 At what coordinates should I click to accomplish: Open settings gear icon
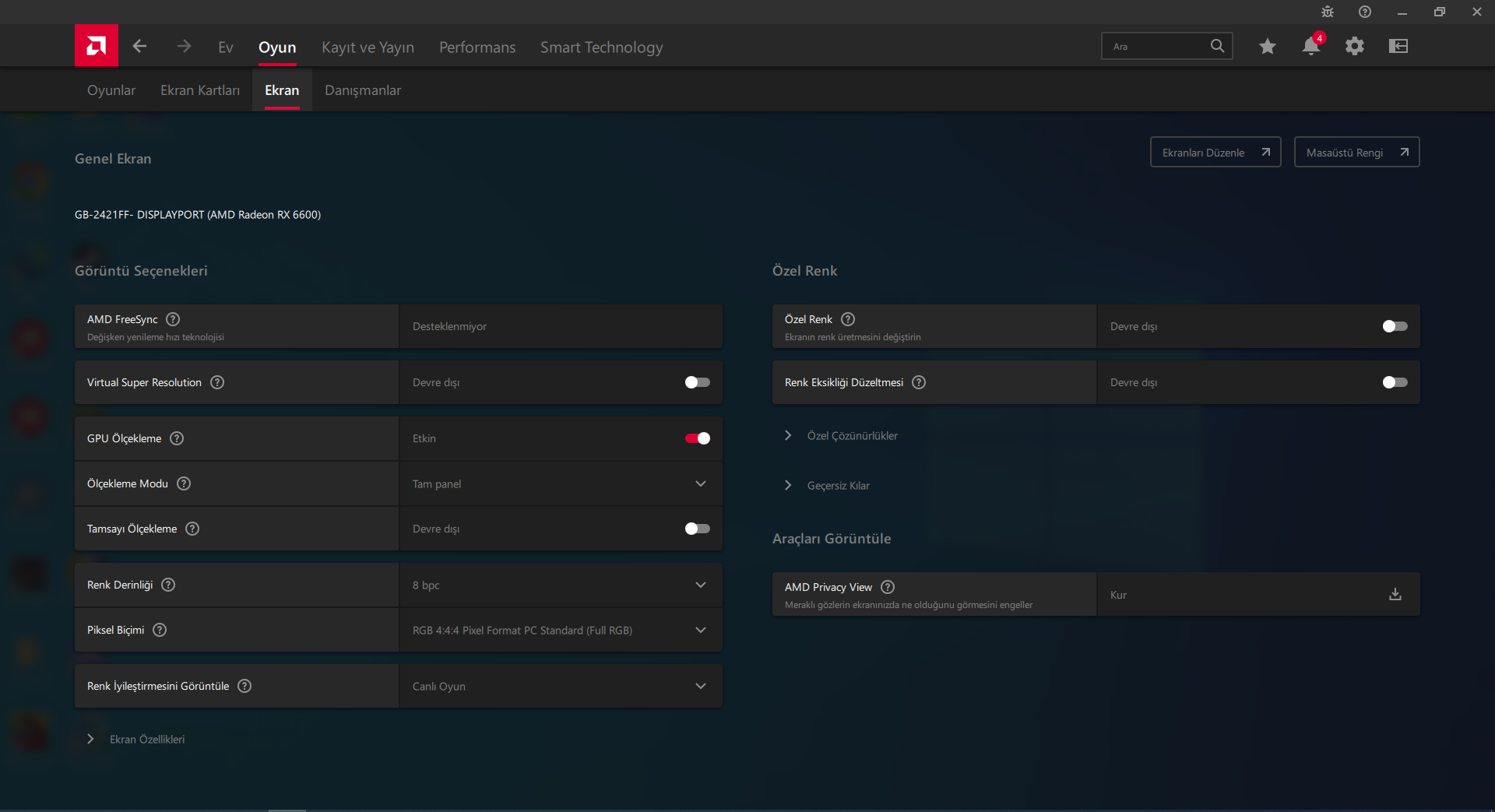pyautogui.click(x=1355, y=47)
